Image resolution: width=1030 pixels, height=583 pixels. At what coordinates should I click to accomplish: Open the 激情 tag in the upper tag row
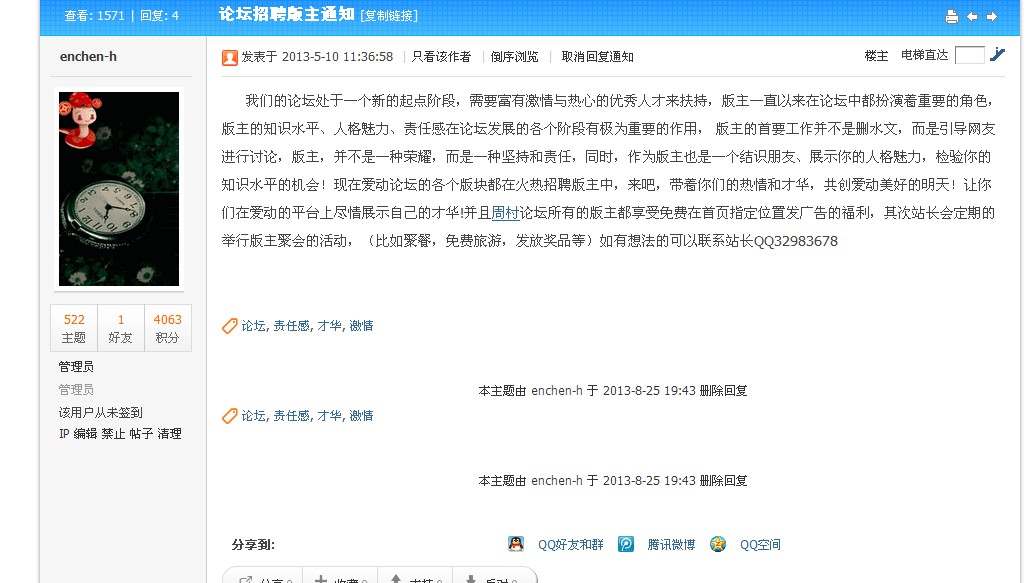pos(361,326)
